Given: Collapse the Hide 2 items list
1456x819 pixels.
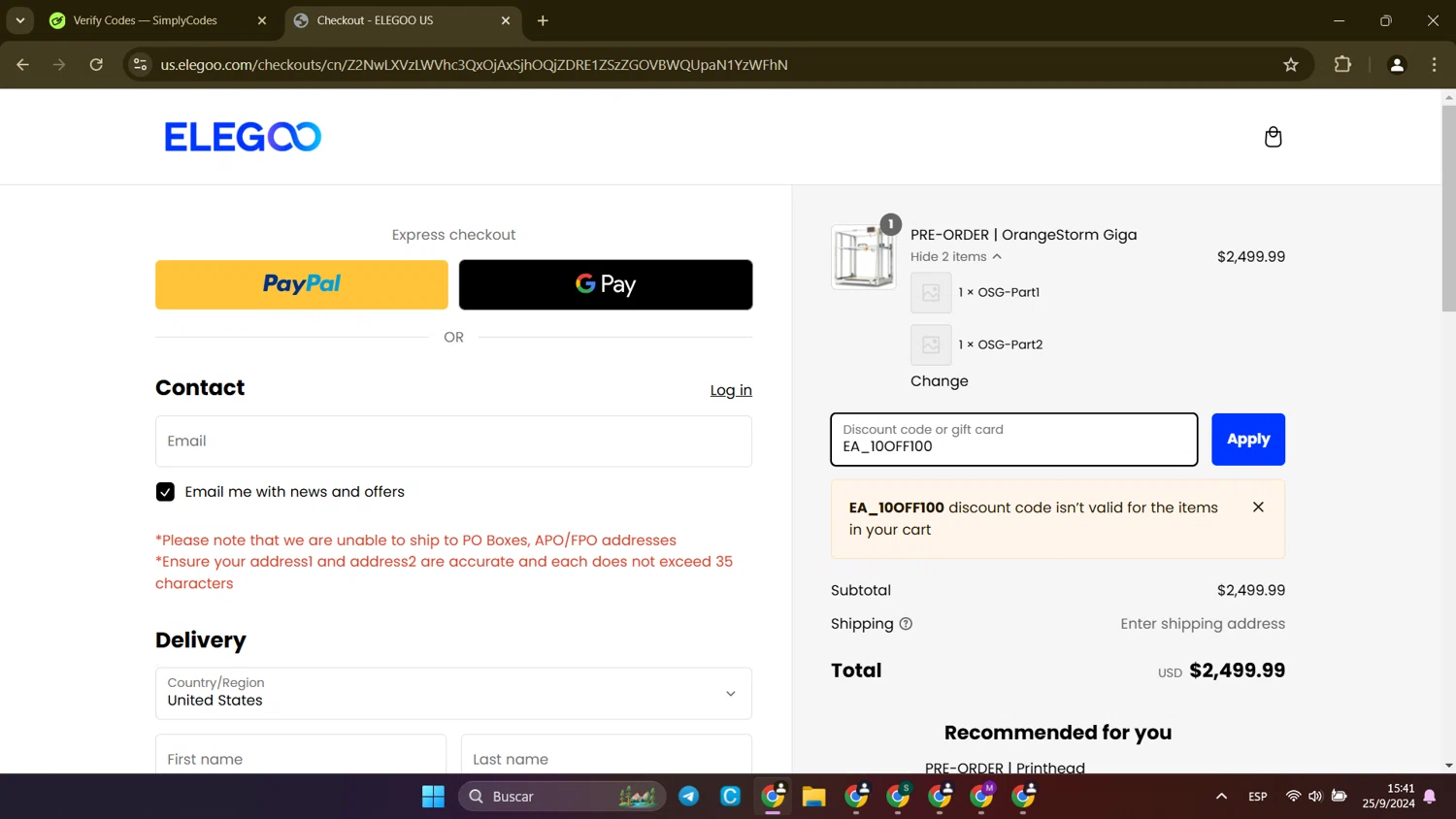Looking at the screenshot, I should 956,257.
